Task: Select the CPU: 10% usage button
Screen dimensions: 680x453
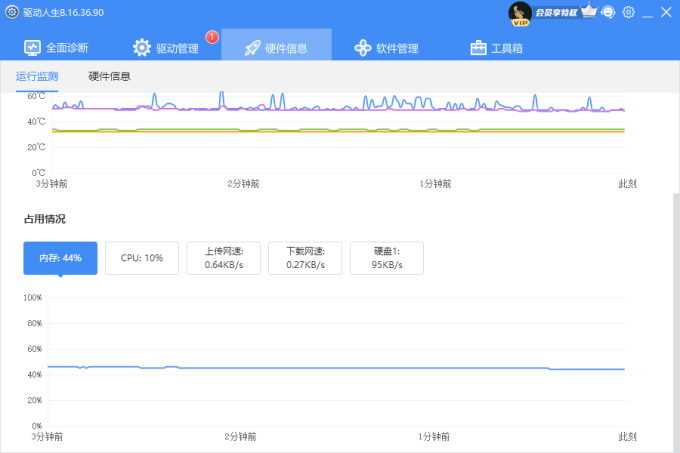Action: click(142, 258)
